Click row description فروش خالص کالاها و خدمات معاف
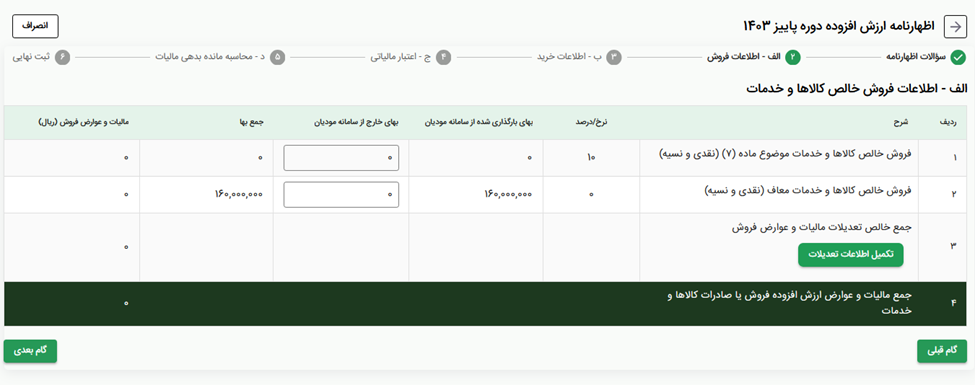The image size is (975, 385). pos(808,191)
